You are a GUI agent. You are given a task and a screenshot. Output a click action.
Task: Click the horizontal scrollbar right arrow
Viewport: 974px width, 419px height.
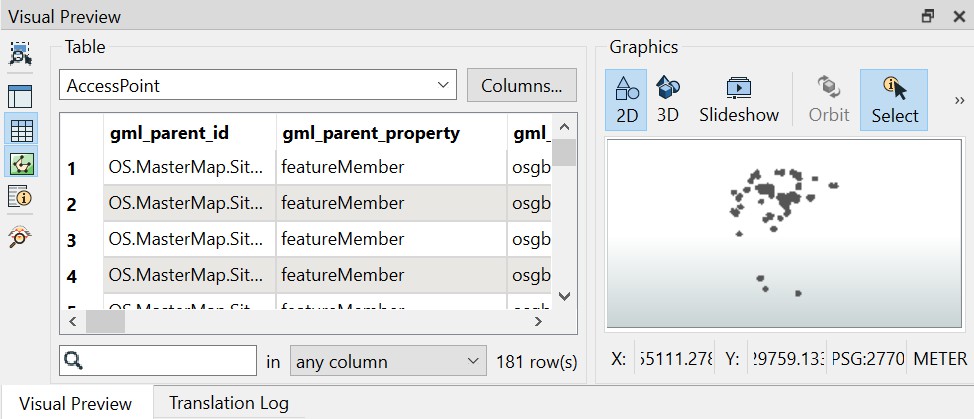pos(538,322)
